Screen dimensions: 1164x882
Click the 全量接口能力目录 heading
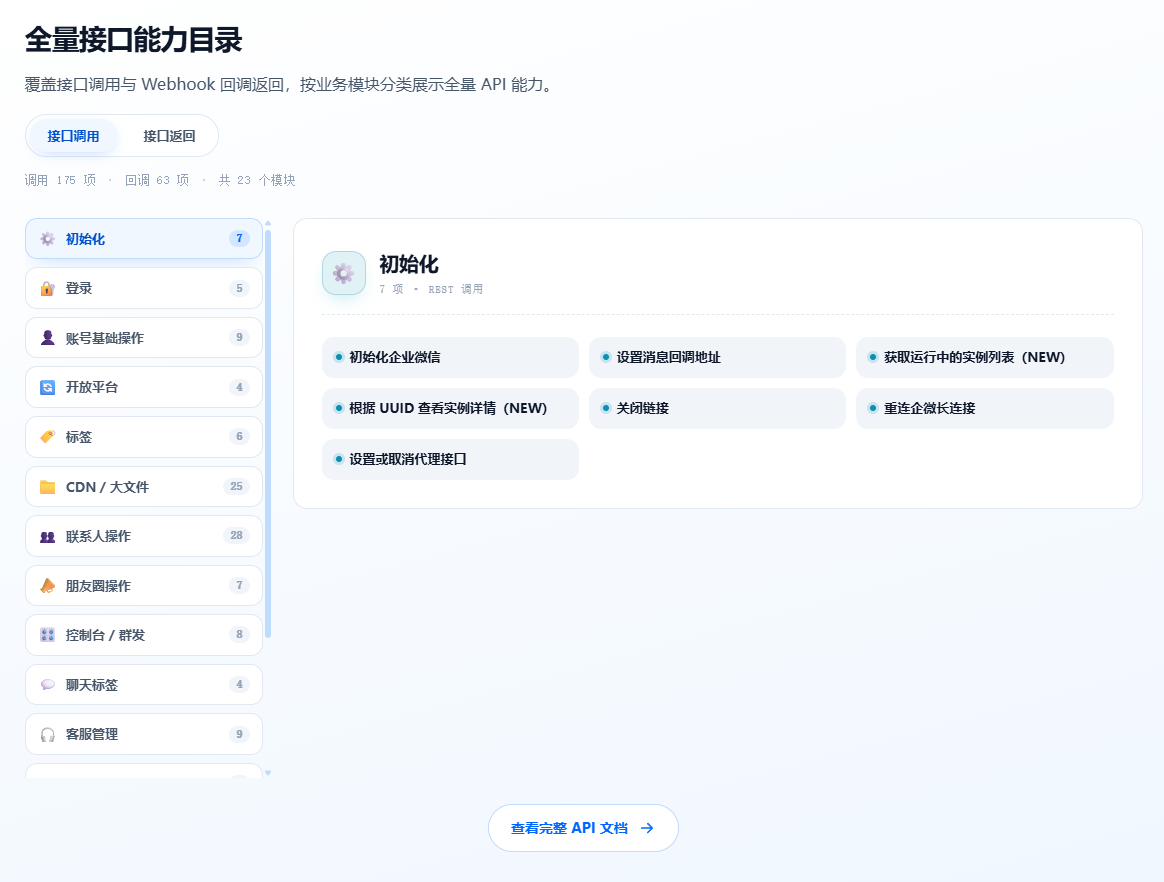(134, 39)
